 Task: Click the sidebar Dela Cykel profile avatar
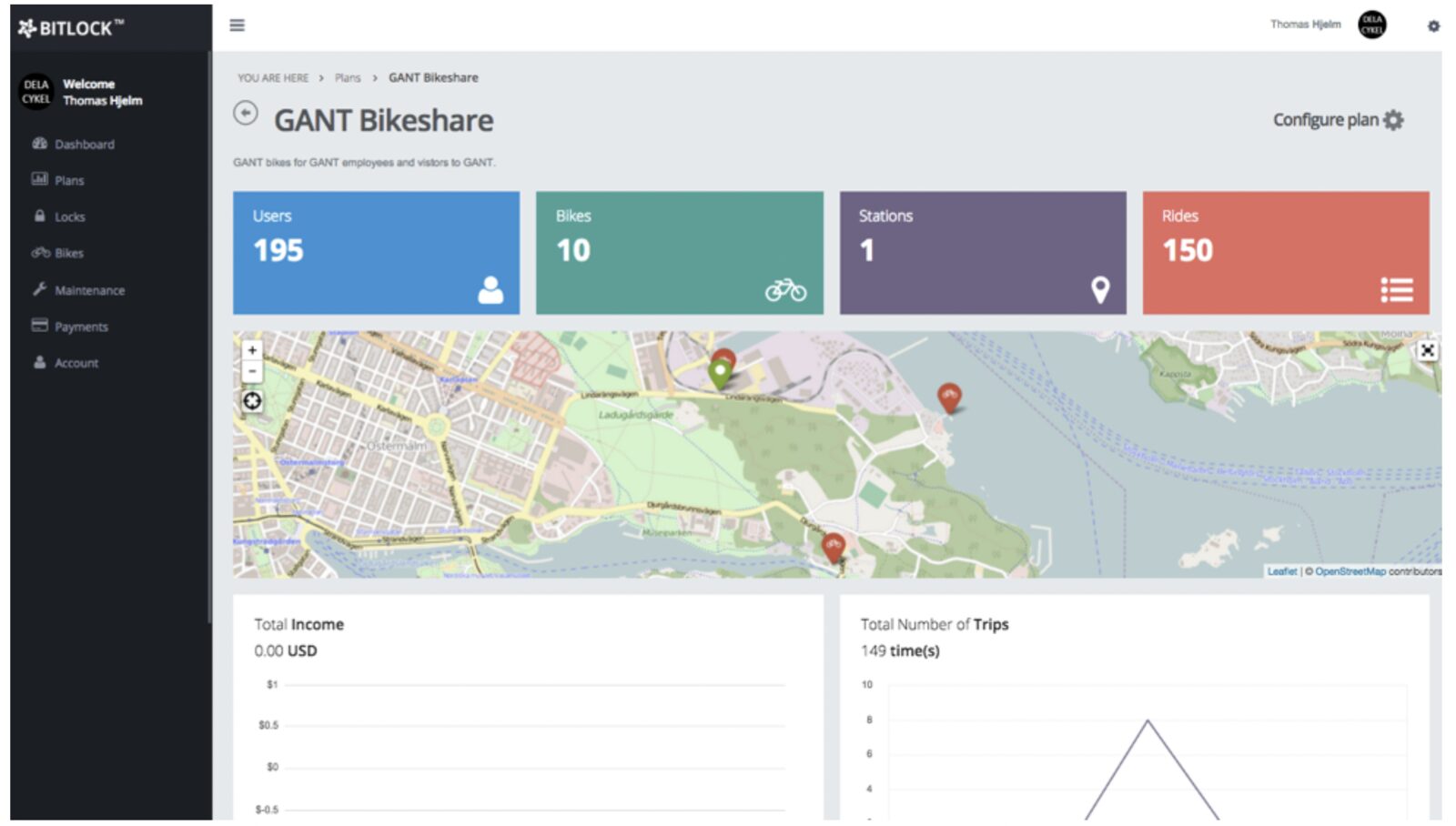click(36, 92)
